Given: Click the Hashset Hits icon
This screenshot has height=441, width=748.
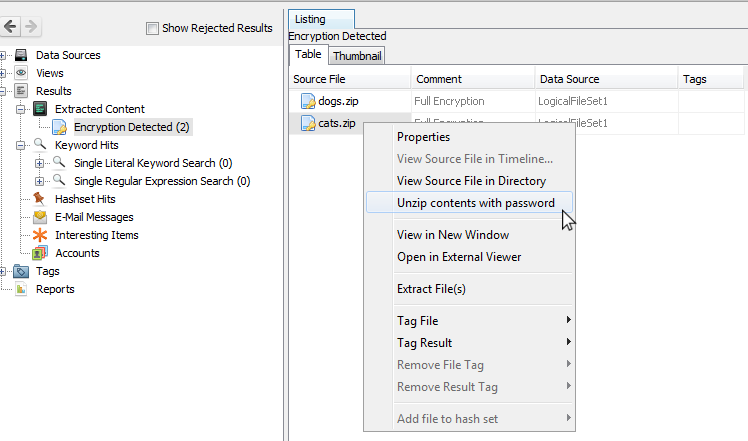Looking at the screenshot, I should point(40,199).
